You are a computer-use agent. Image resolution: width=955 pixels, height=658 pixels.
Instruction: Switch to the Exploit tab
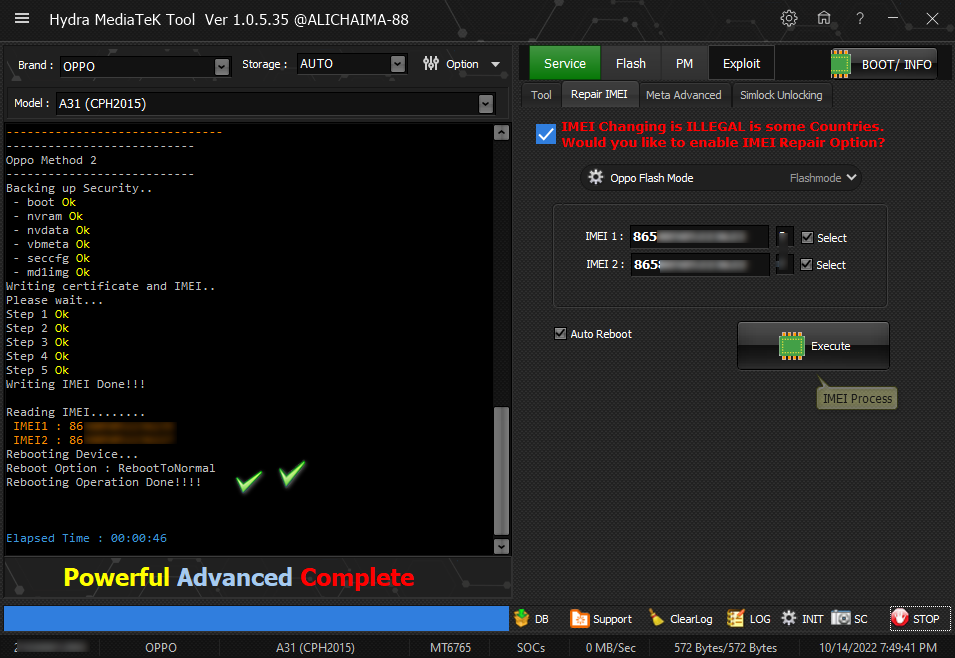click(x=741, y=63)
